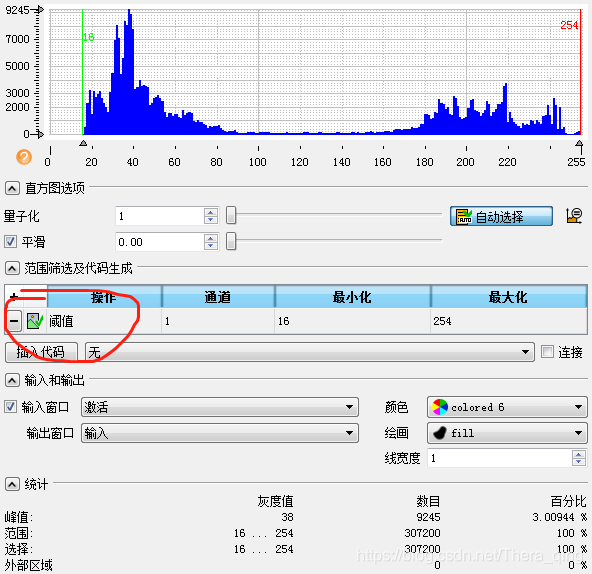Click the 最小化 column header

(x=352, y=297)
